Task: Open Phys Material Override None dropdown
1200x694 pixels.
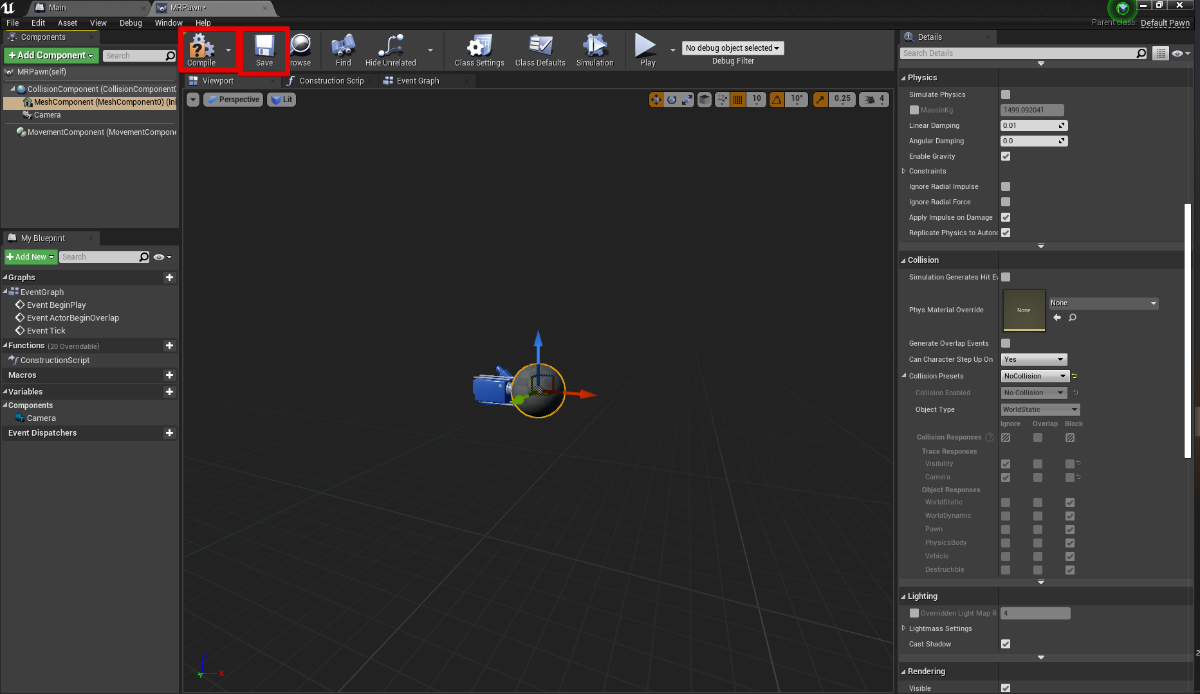Action: (1103, 303)
